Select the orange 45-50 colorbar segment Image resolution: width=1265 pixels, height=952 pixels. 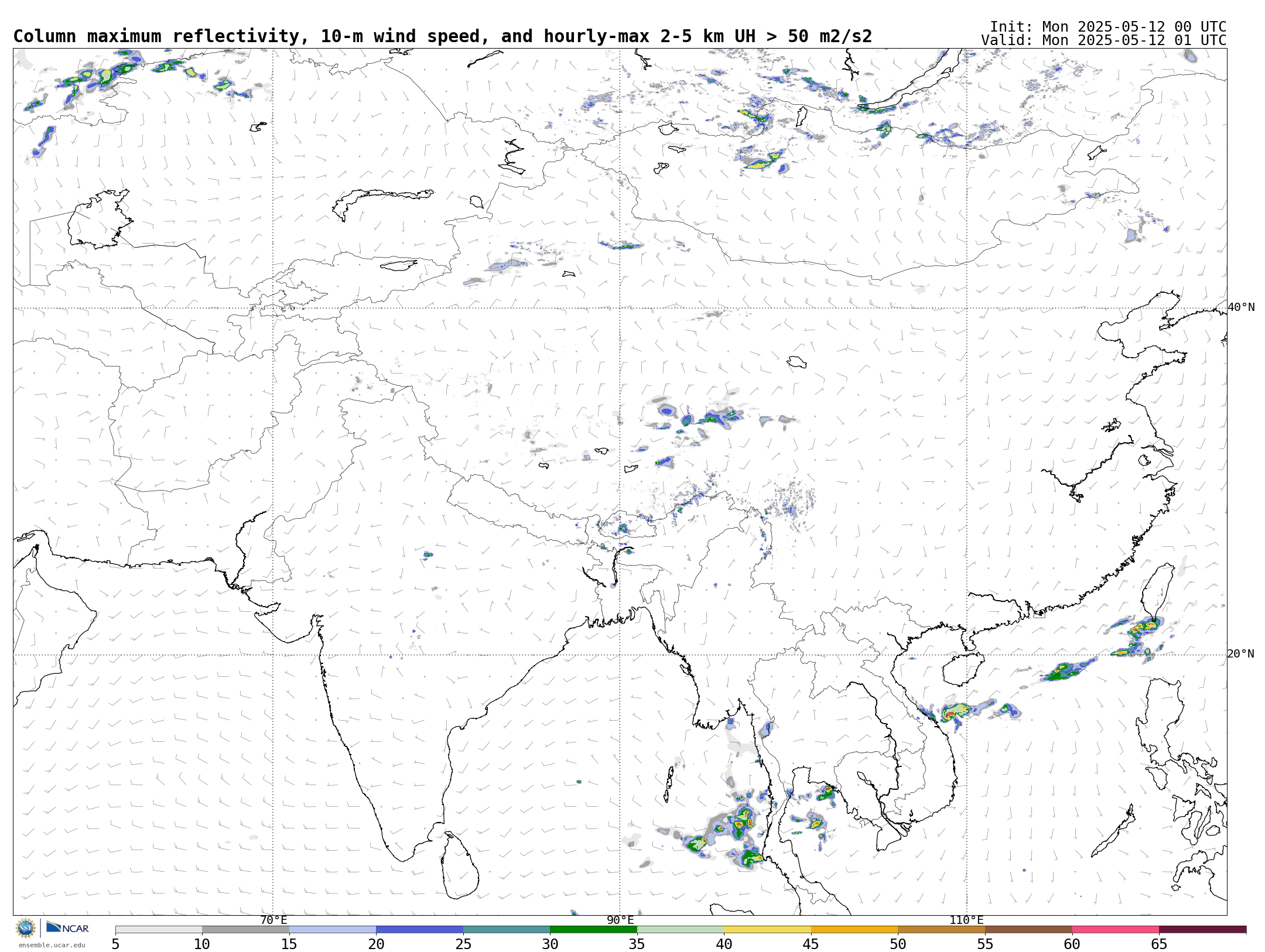click(854, 930)
